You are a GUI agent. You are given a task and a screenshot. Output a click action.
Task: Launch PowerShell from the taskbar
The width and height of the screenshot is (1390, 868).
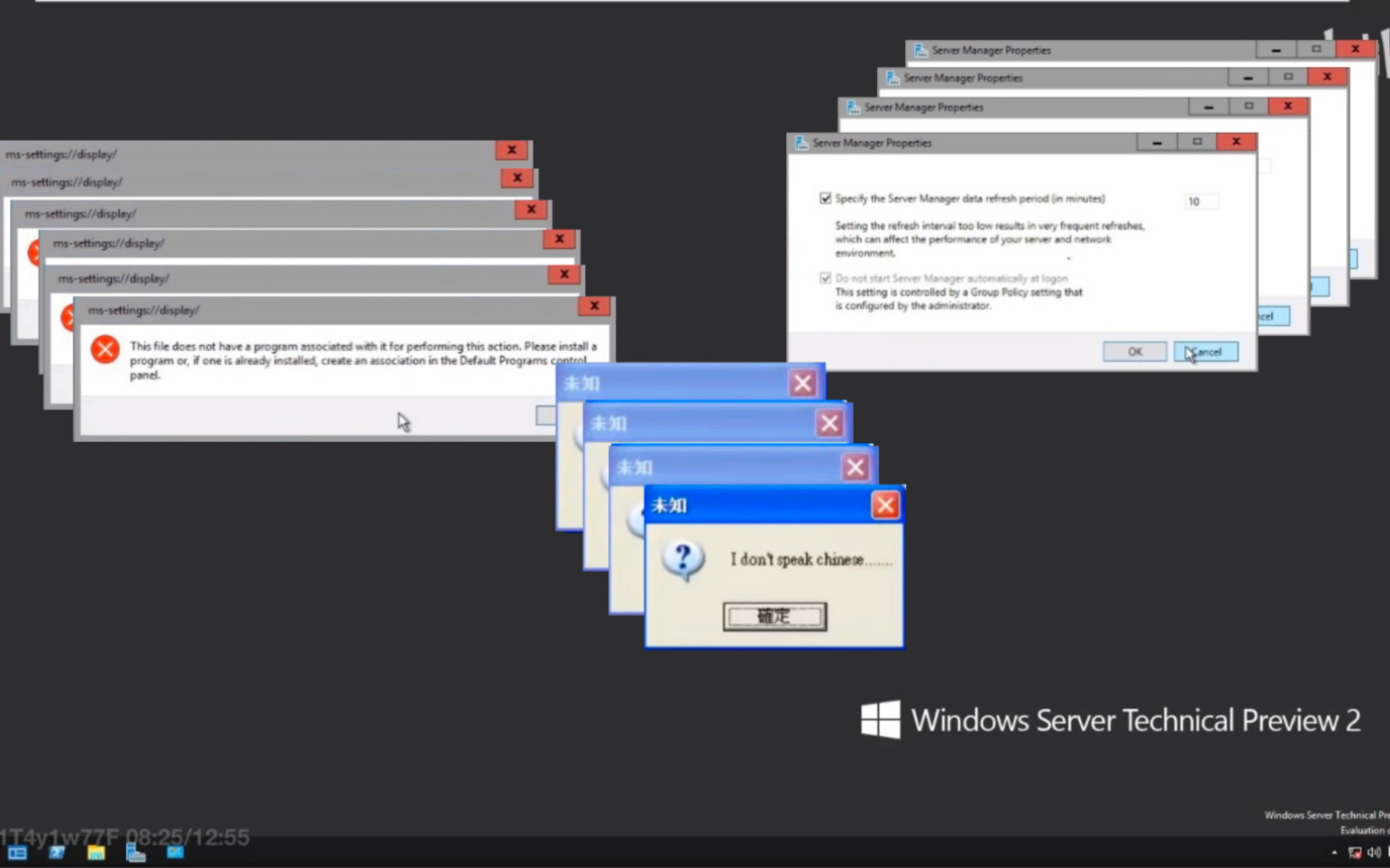[x=57, y=852]
